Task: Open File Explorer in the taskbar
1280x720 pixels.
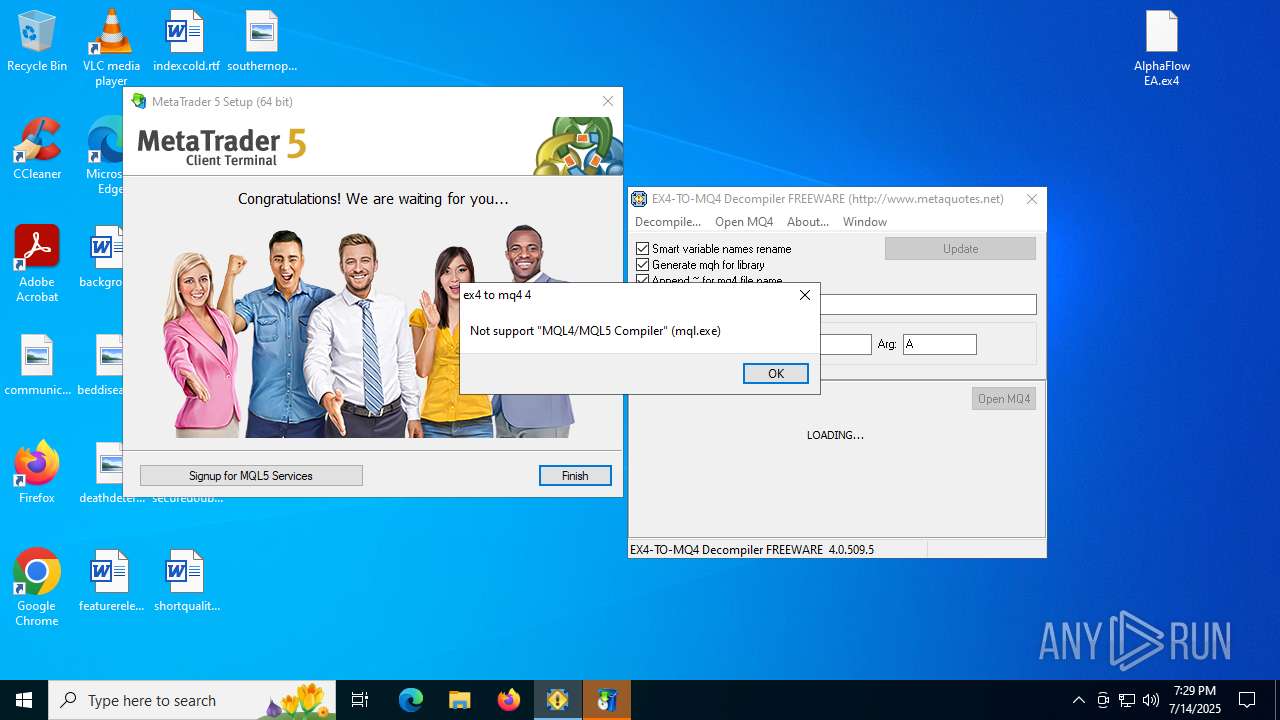Action: [x=460, y=700]
